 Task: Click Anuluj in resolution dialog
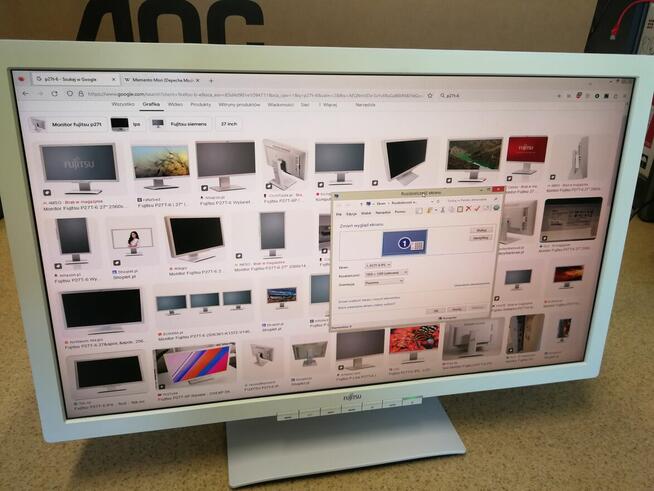click(457, 309)
